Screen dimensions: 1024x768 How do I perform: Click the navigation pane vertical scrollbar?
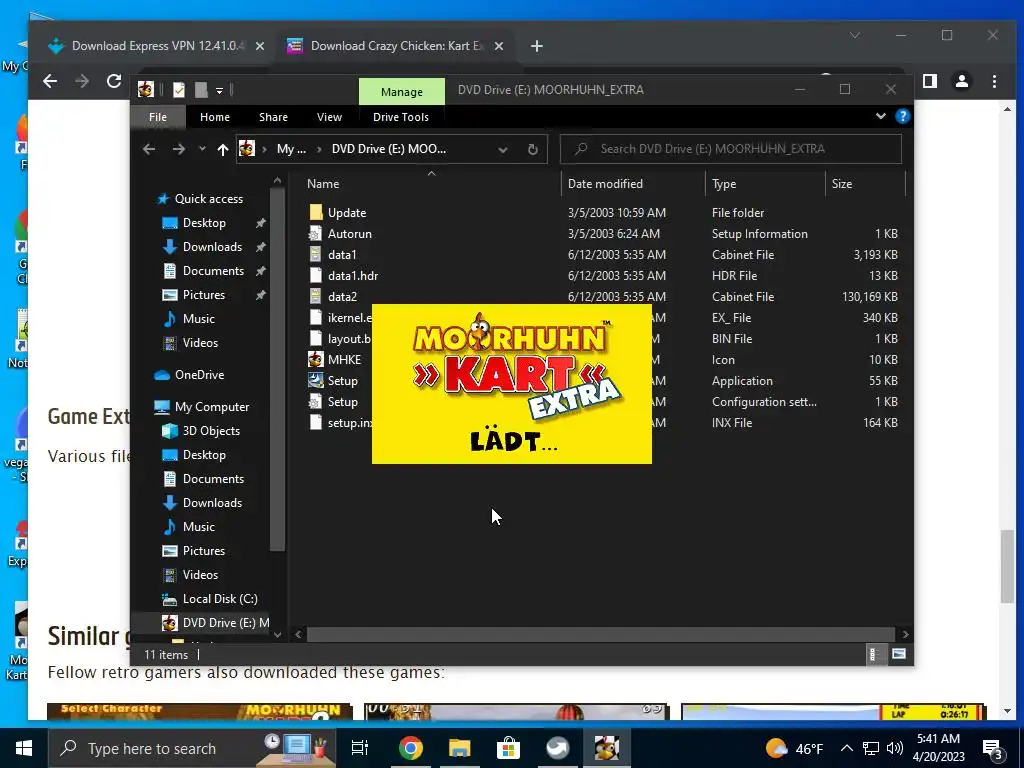[x=278, y=369]
